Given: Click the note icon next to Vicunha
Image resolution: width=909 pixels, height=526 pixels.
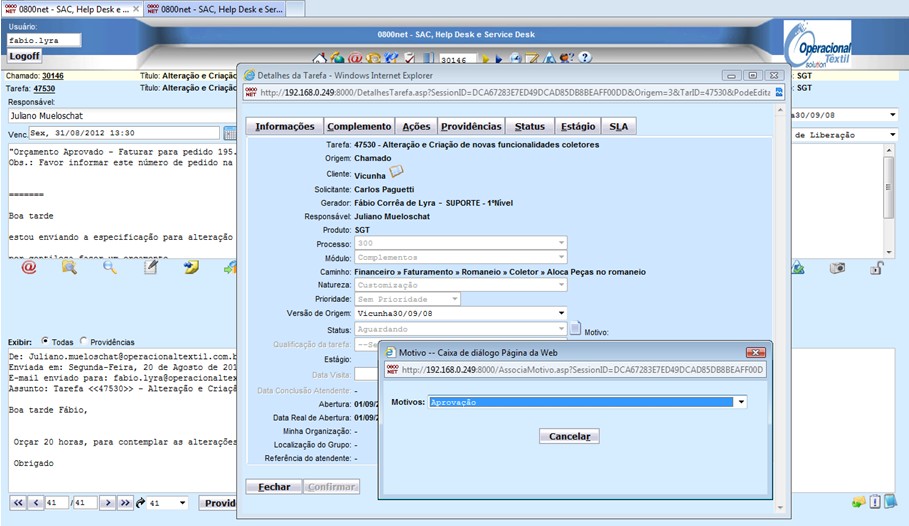Looking at the screenshot, I should coord(396,173).
